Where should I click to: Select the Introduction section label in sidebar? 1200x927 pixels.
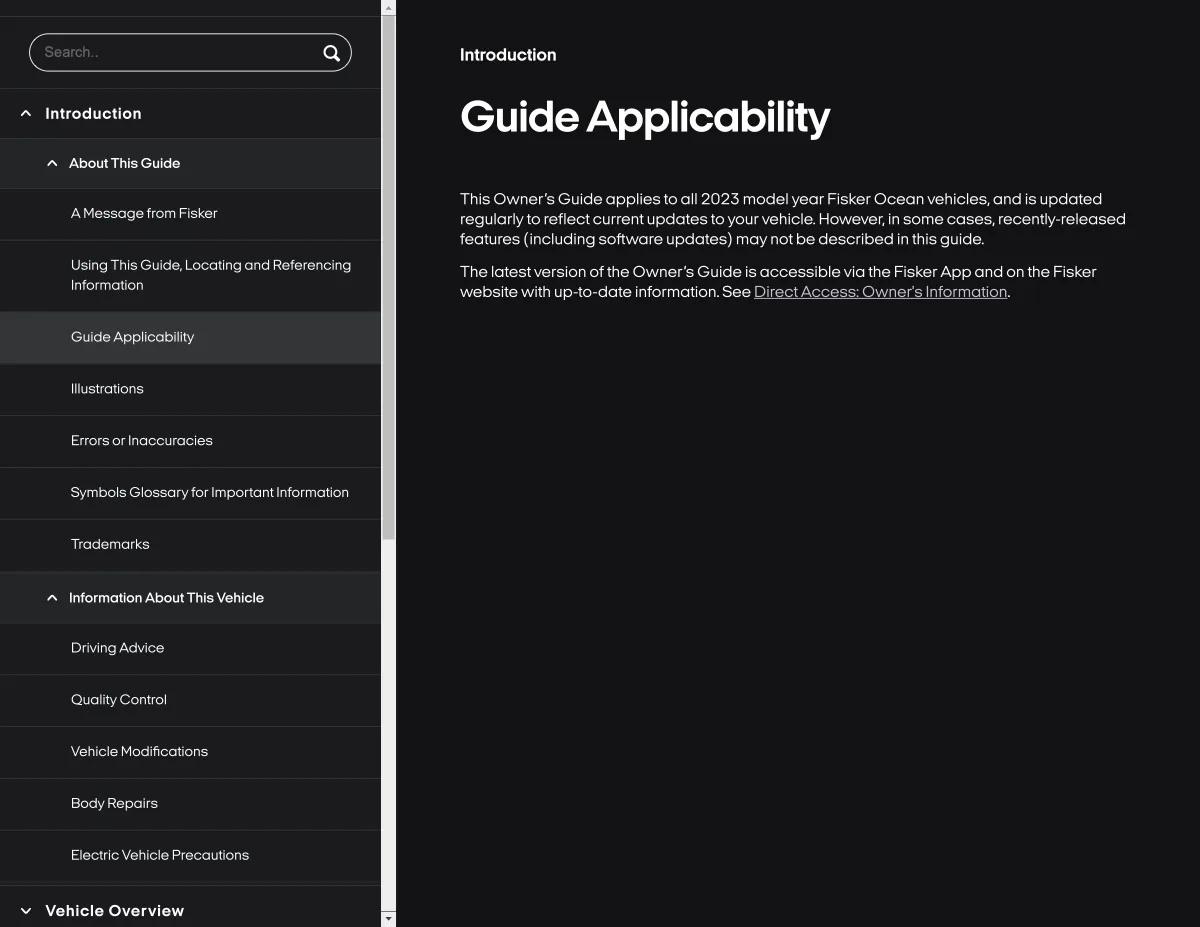[93, 114]
